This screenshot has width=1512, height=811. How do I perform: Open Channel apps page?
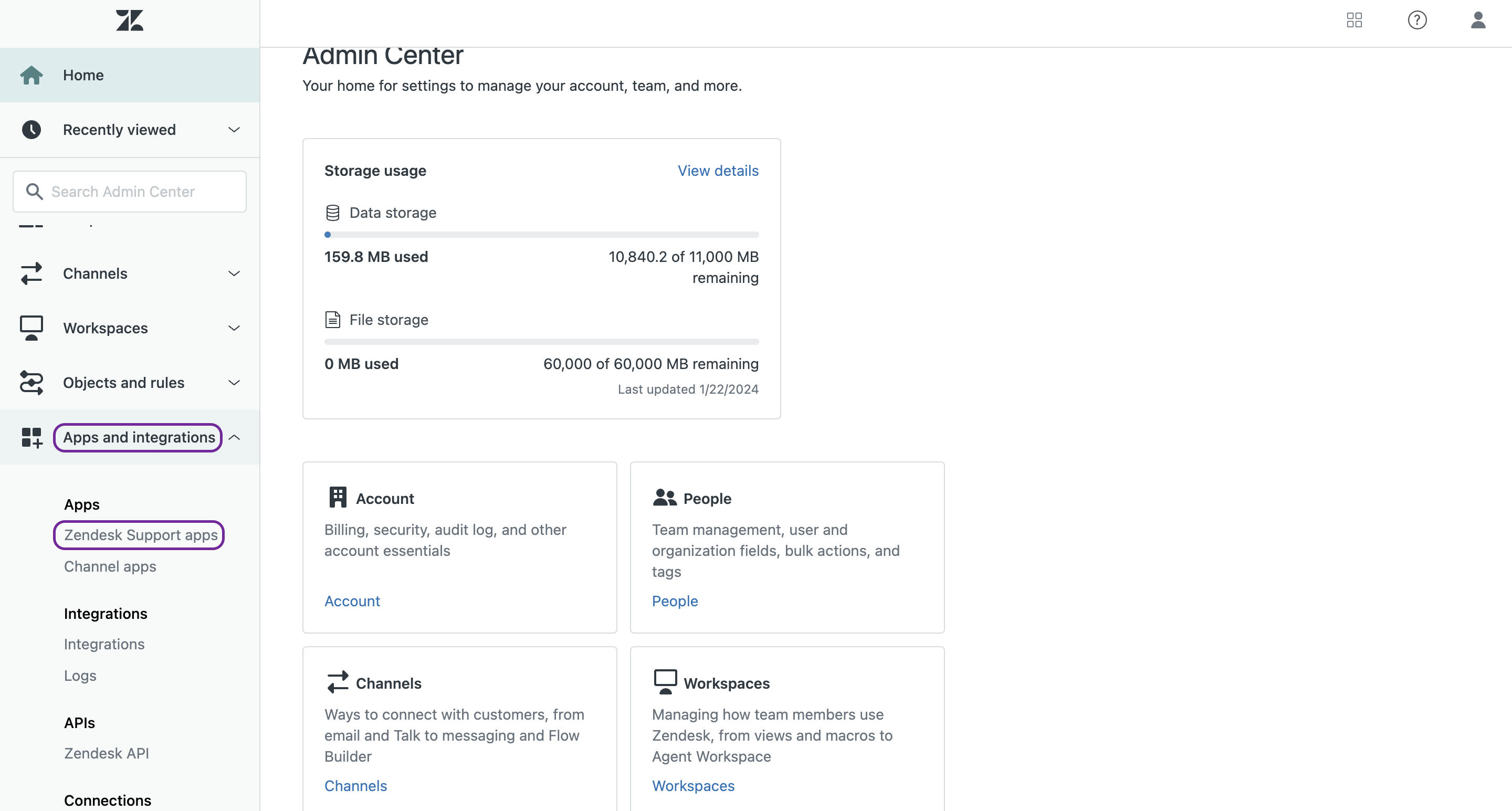click(x=110, y=567)
